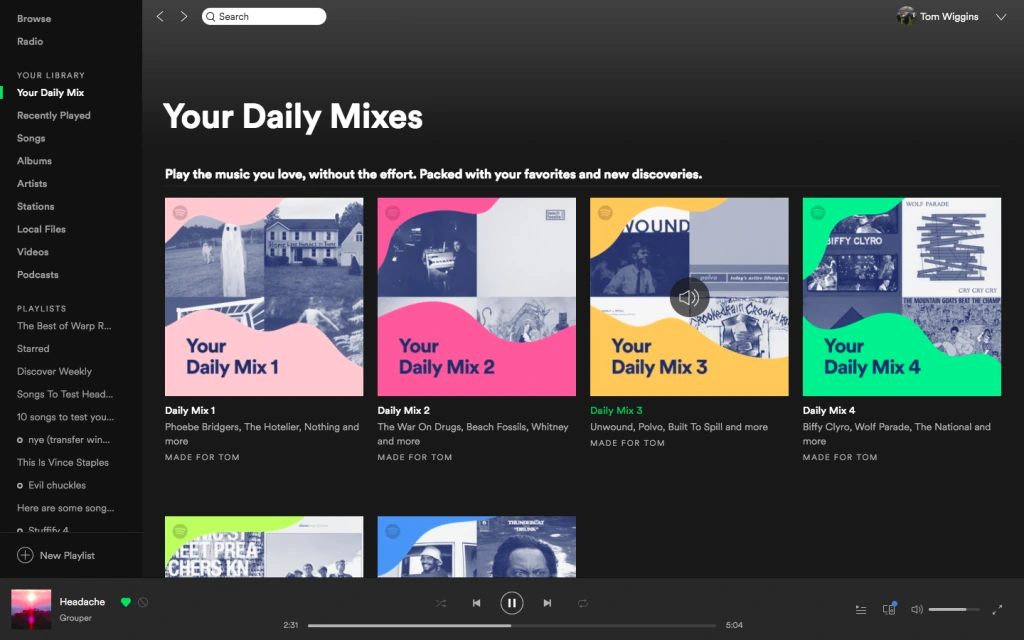
Task: Open the Daily Mix 4 title link
Action: (829, 410)
